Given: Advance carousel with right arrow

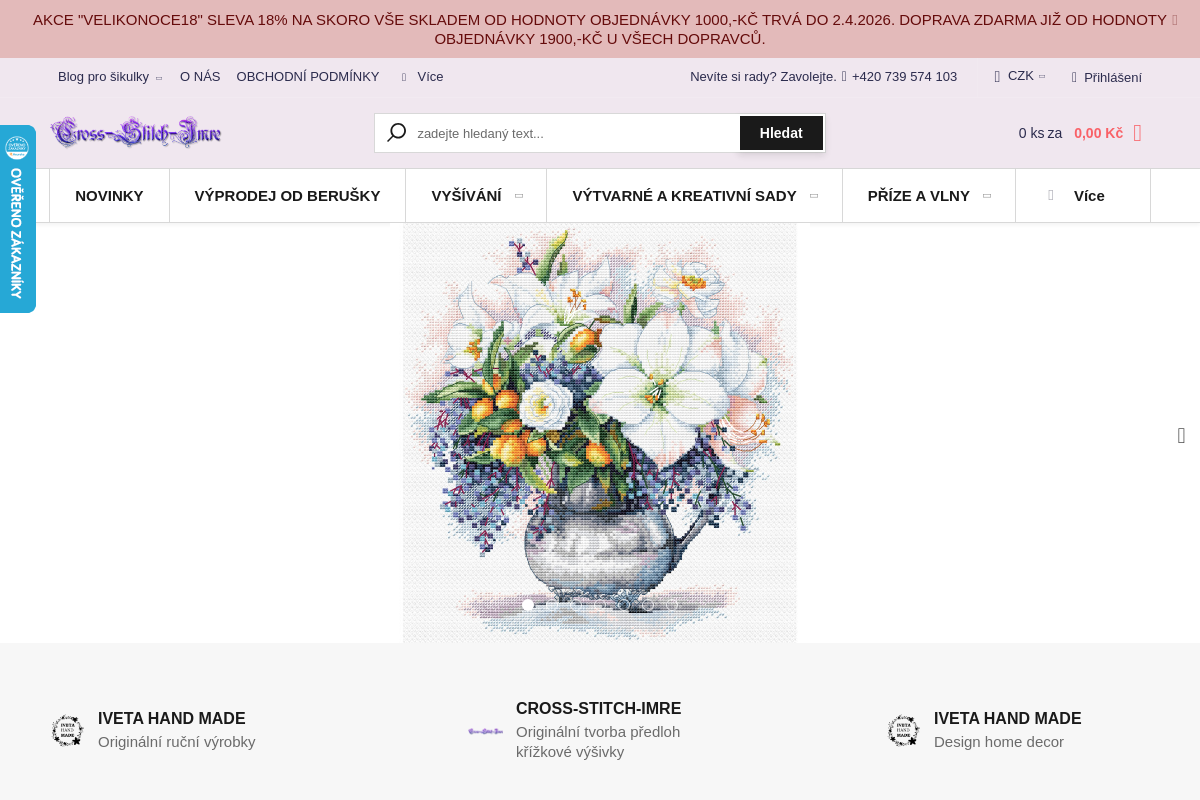Looking at the screenshot, I should [x=1181, y=435].
